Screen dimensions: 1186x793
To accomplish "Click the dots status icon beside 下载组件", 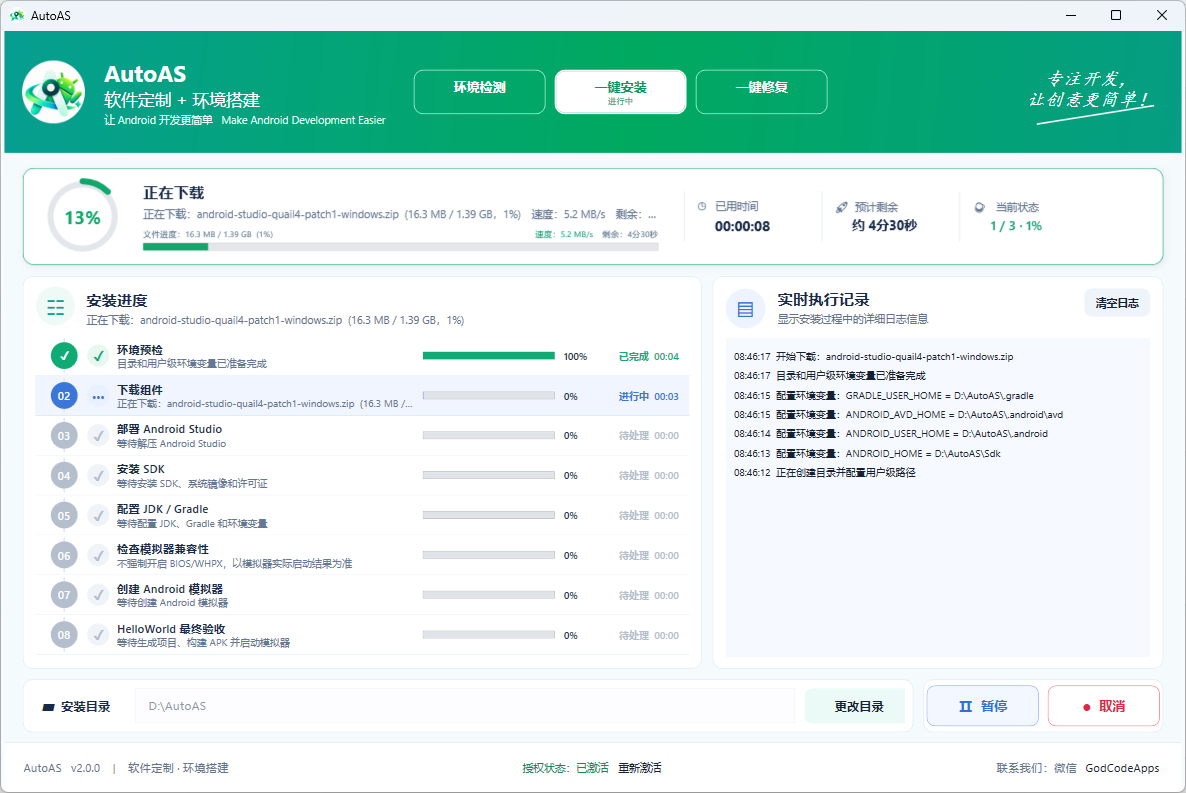I will 98,396.
